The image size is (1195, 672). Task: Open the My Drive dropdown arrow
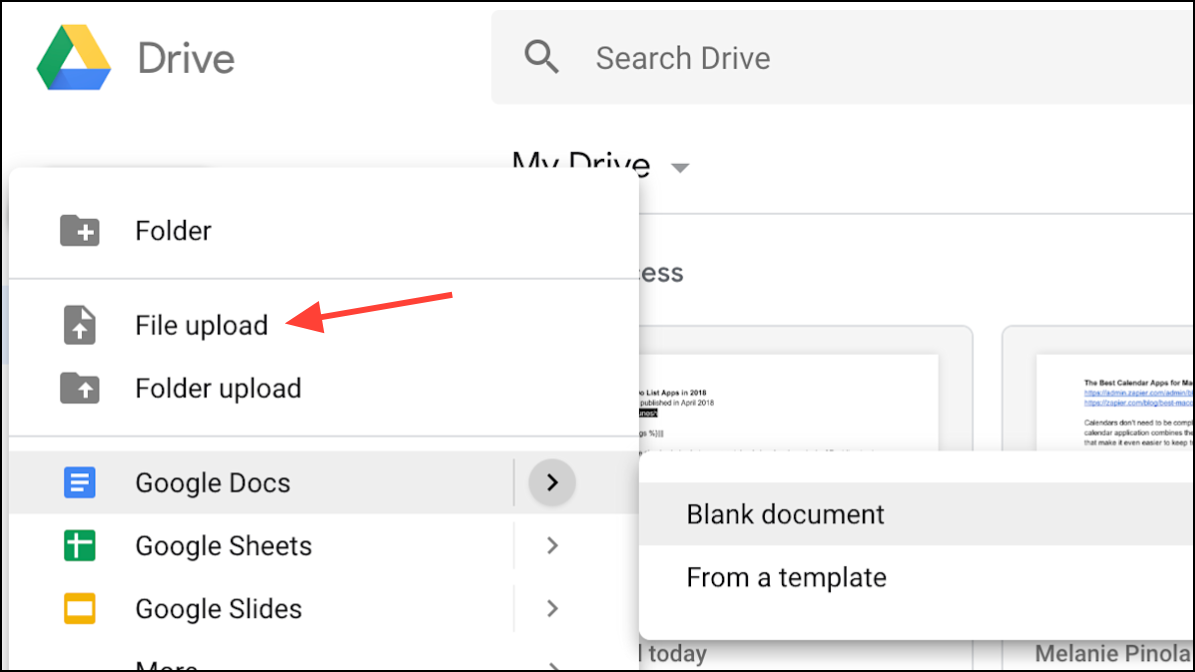coord(680,168)
